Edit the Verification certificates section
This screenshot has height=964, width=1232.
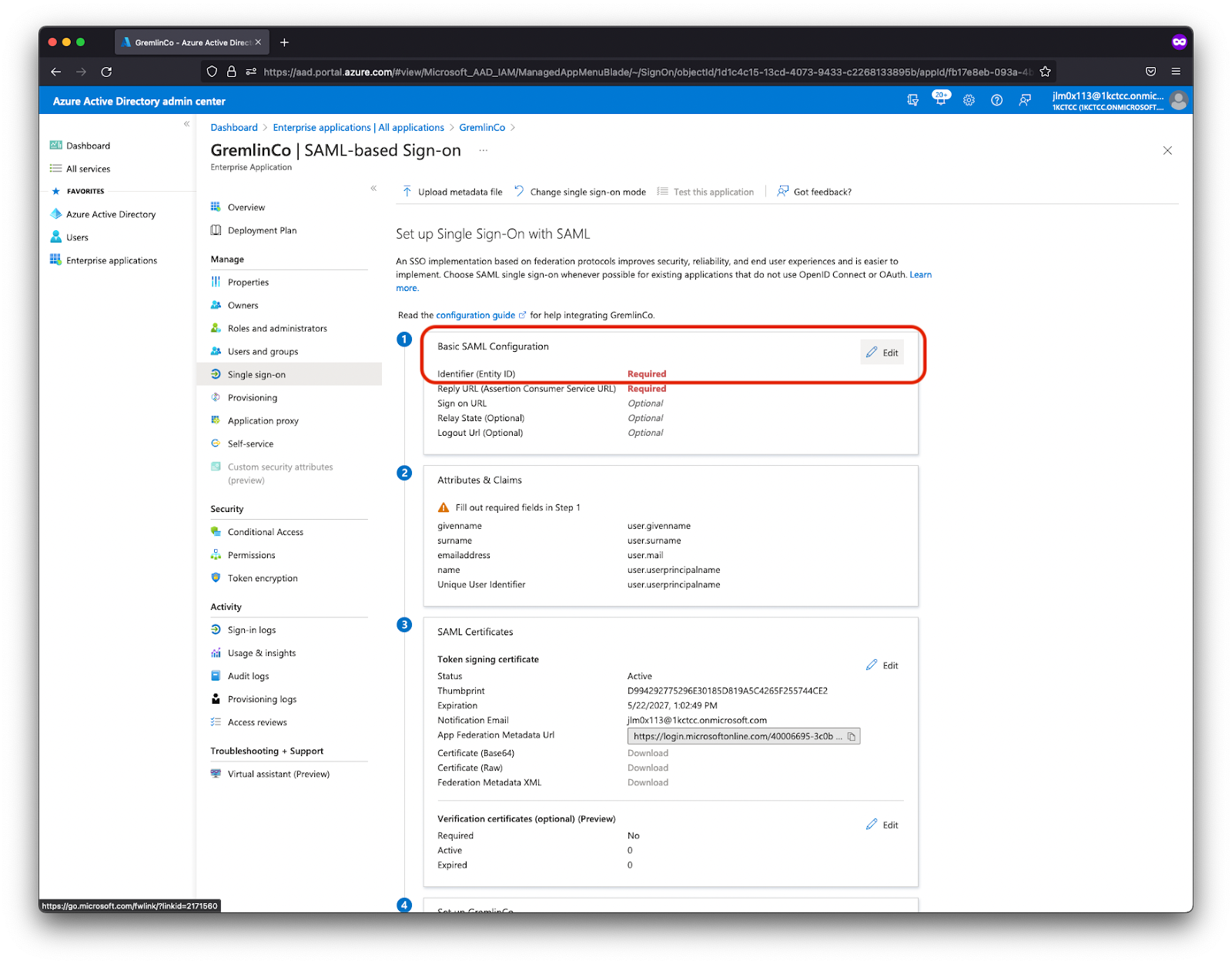point(882,825)
